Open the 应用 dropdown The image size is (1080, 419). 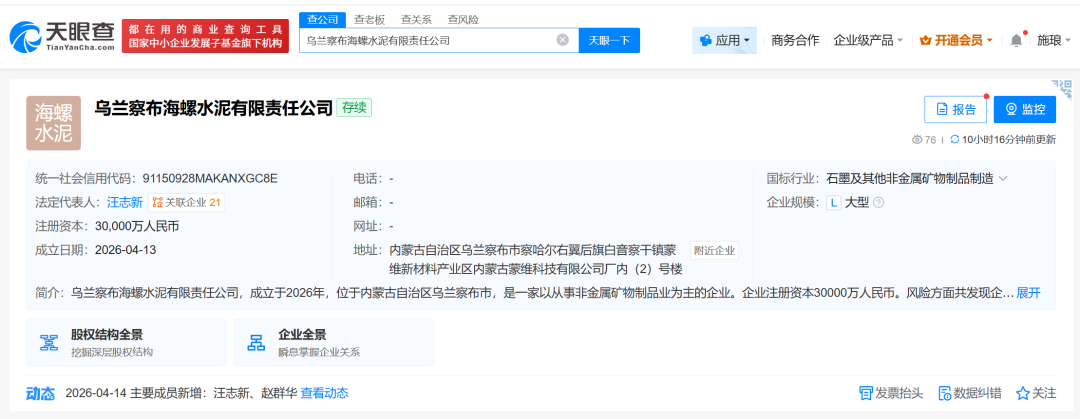tap(725, 41)
